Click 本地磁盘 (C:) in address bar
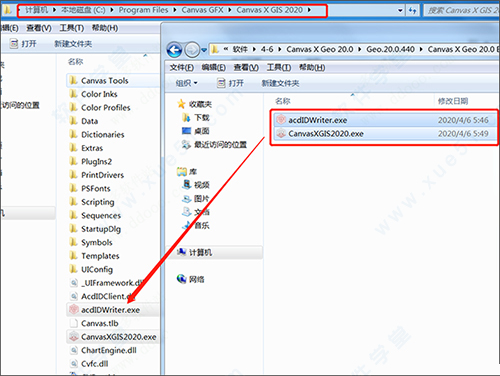Image resolution: width=500 pixels, height=376 pixels. tap(83, 10)
